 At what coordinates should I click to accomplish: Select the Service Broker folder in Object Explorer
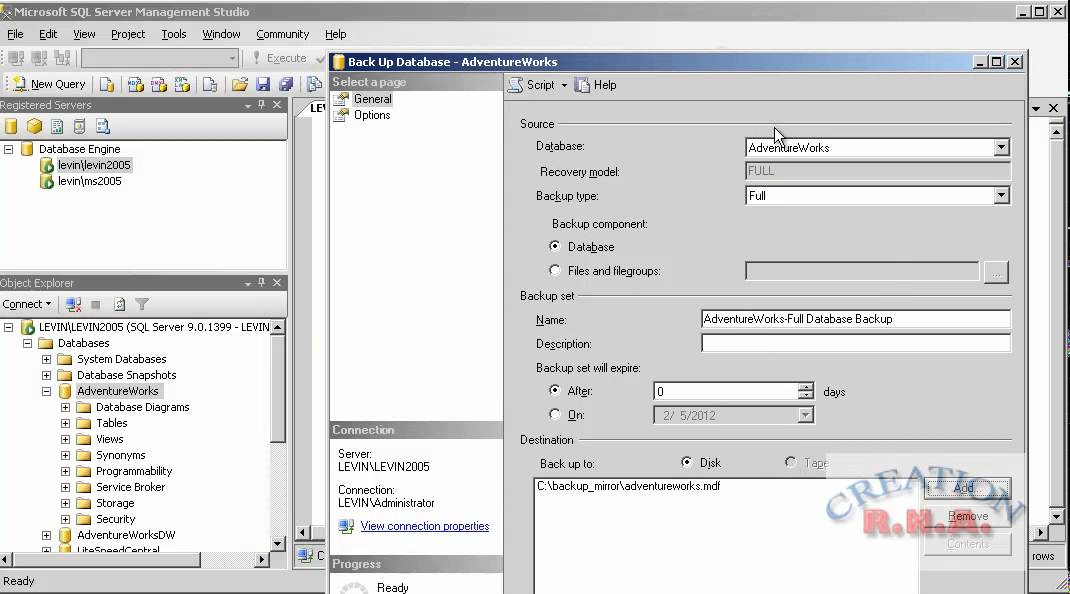click(x=130, y=487)
